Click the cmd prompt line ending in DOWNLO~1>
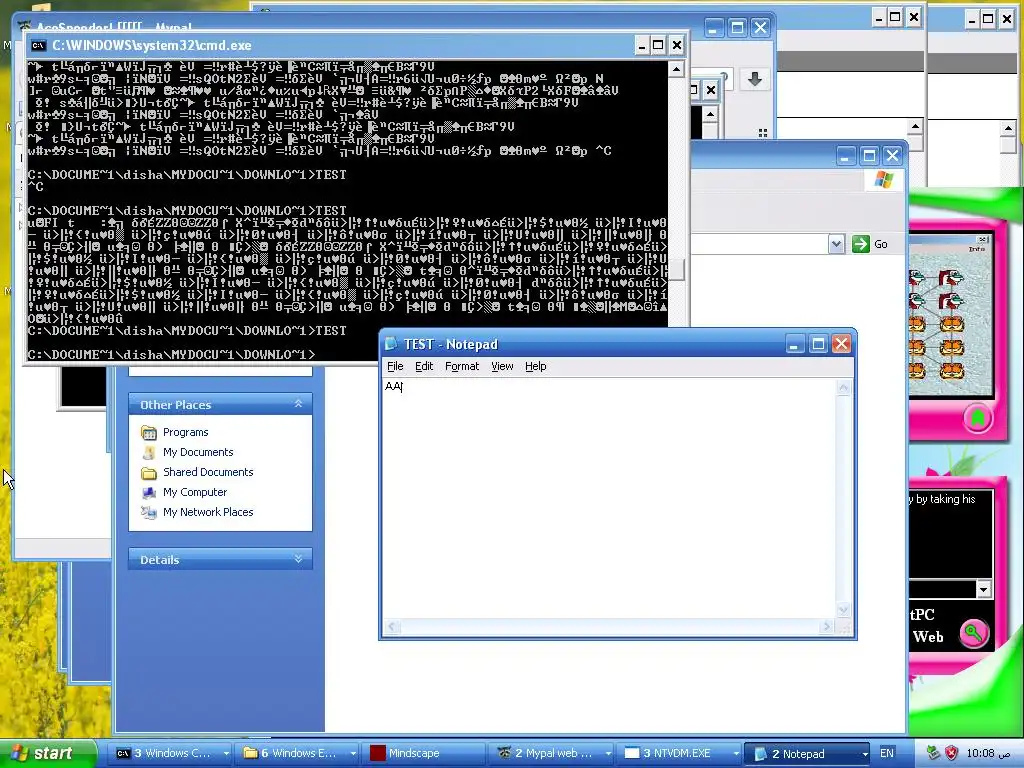Viewport: 1024px width, 768px height. click(171, 355)
